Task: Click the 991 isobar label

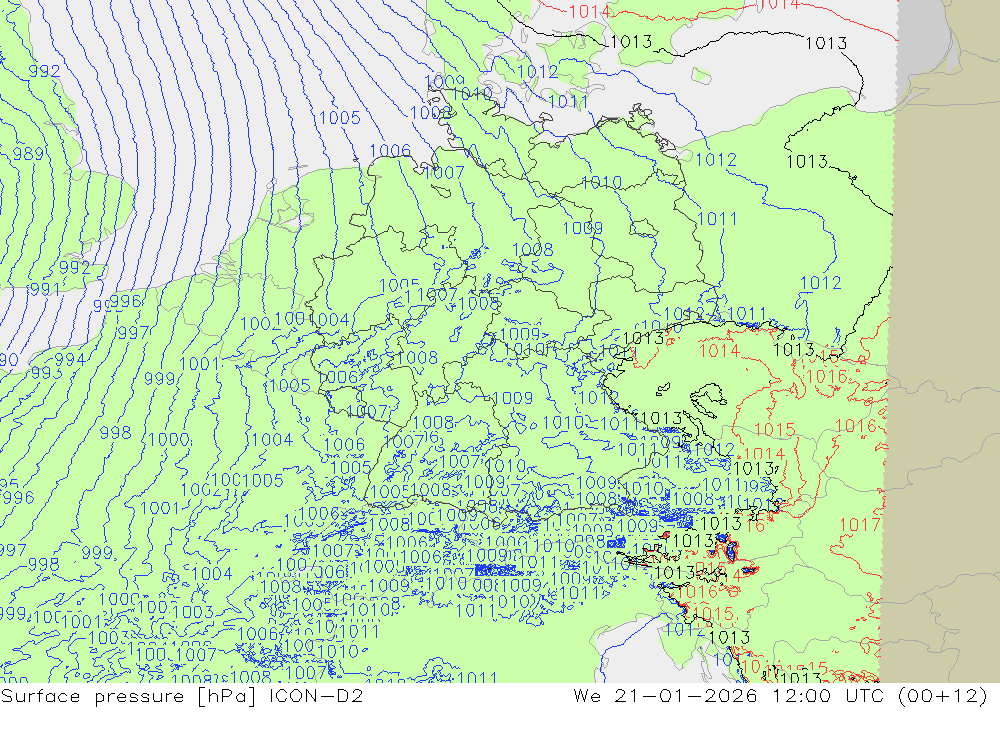Action: point(45,289)
